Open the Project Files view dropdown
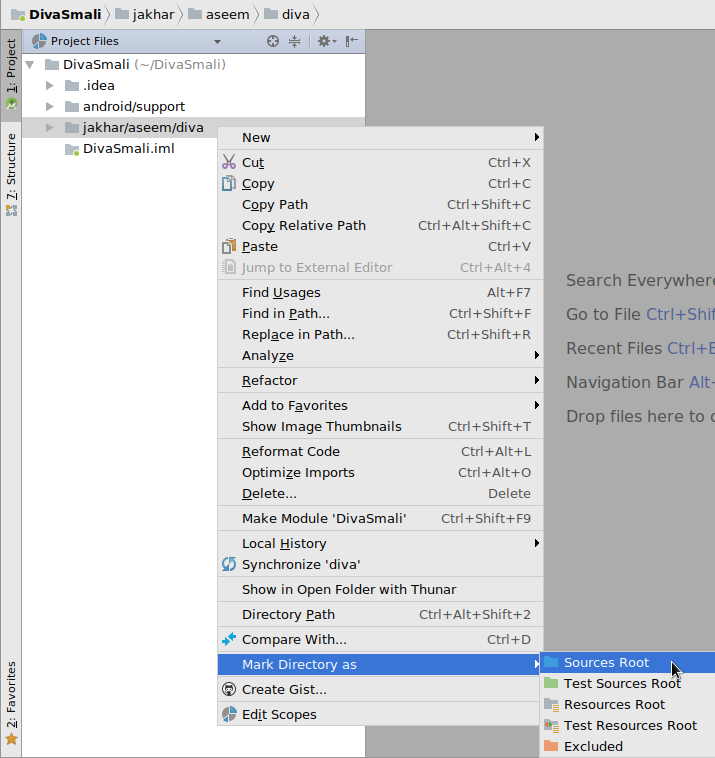 [217, 42]
